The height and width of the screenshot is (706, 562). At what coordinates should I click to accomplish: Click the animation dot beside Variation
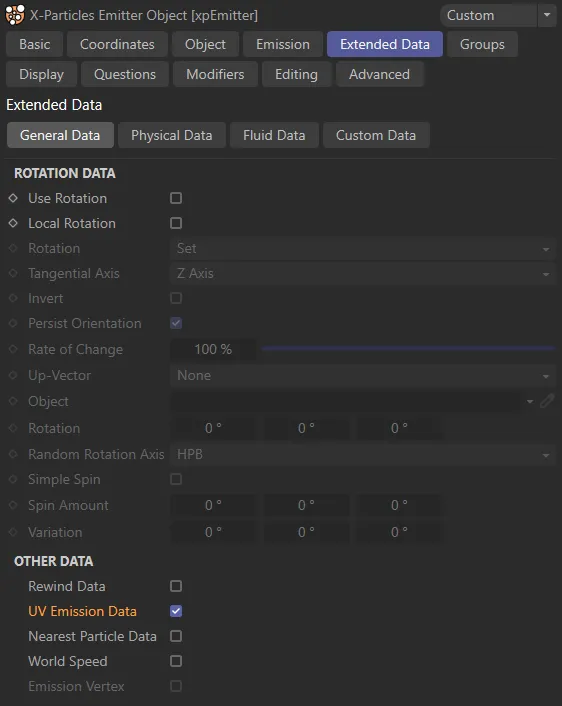pos(13,532)
